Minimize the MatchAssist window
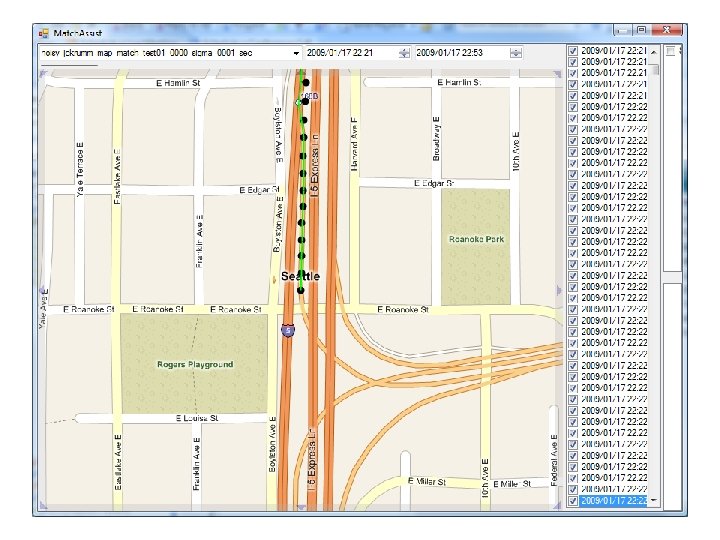This screenshot has height=540, width=720. click(x=623, y=30)
